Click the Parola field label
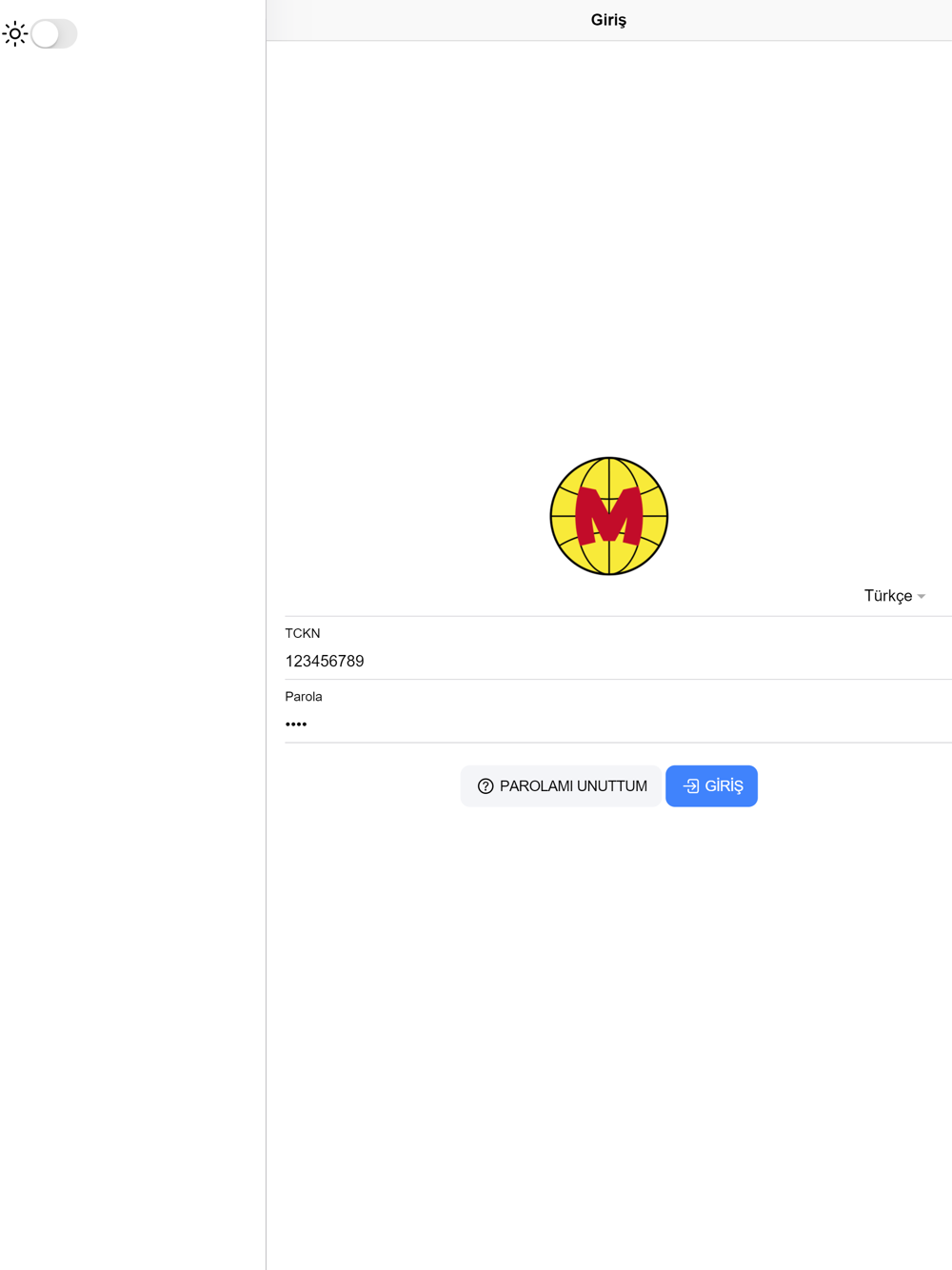Viewport: 952px width, 1270px height. (304, 697)
